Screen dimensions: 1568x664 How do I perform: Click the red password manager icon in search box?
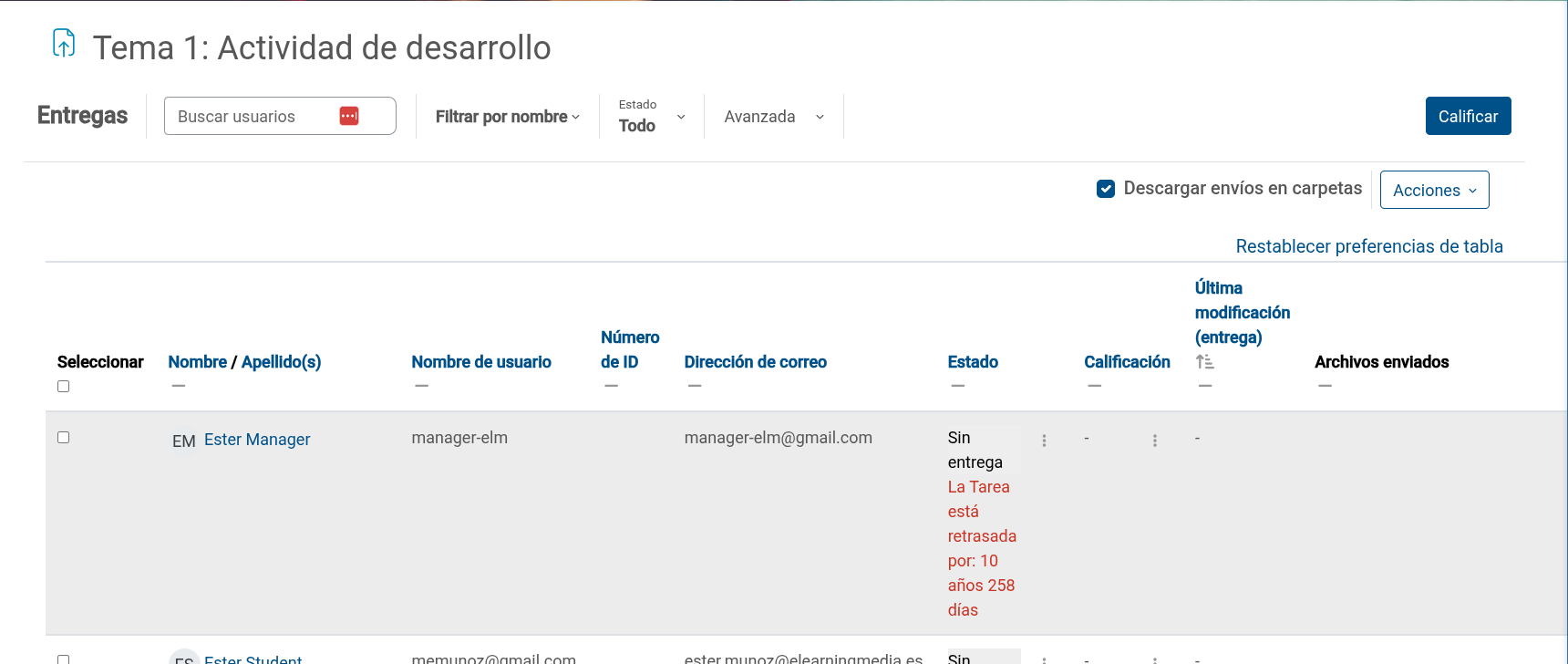[349, 116]
